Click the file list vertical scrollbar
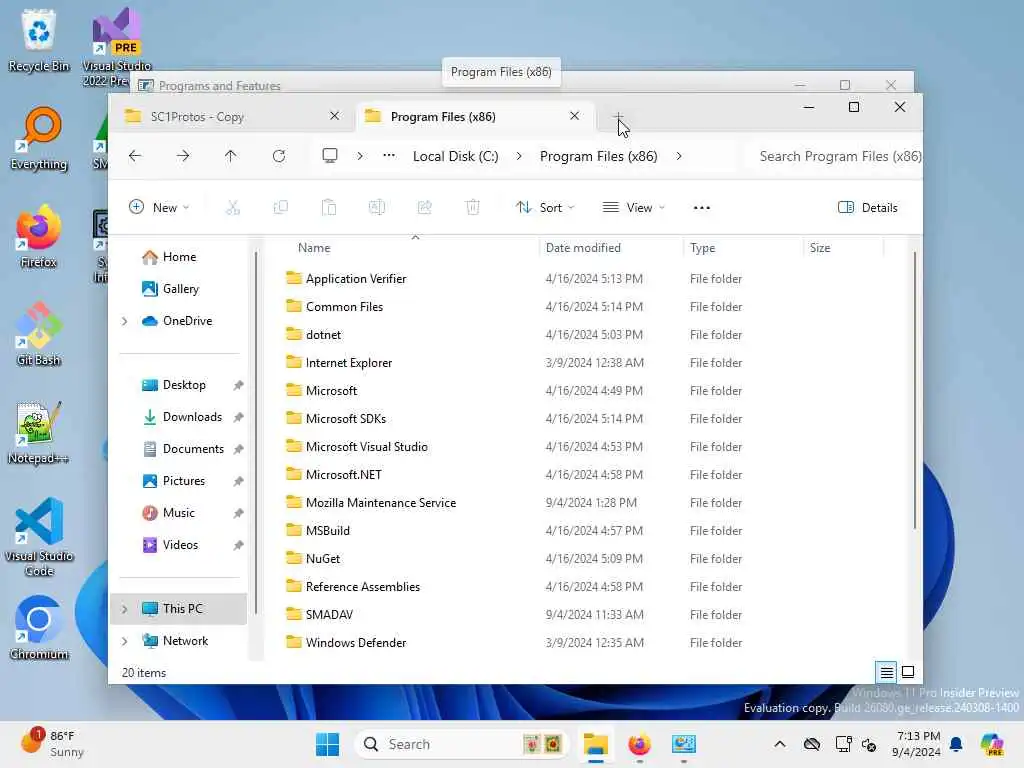Viewport: 1024px width, 768px height. click(x=914, y=391)
